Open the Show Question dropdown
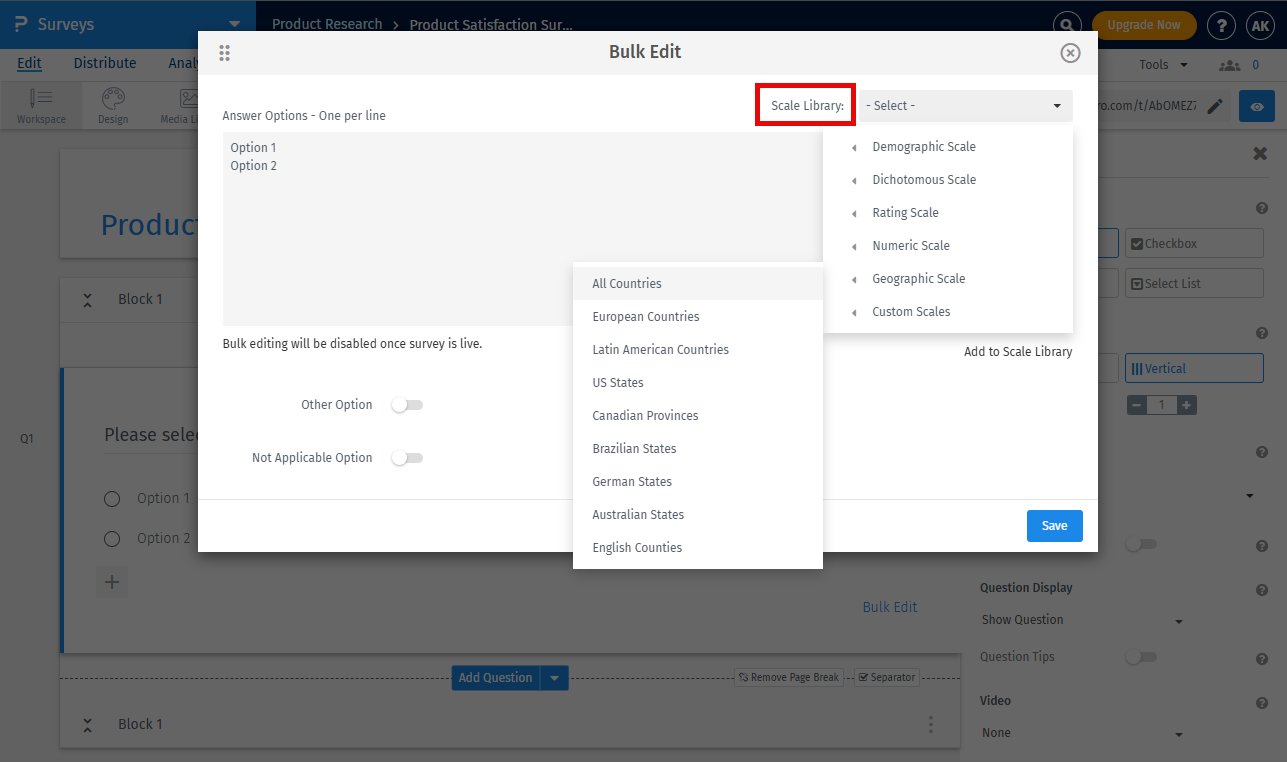 (1082, 620)
